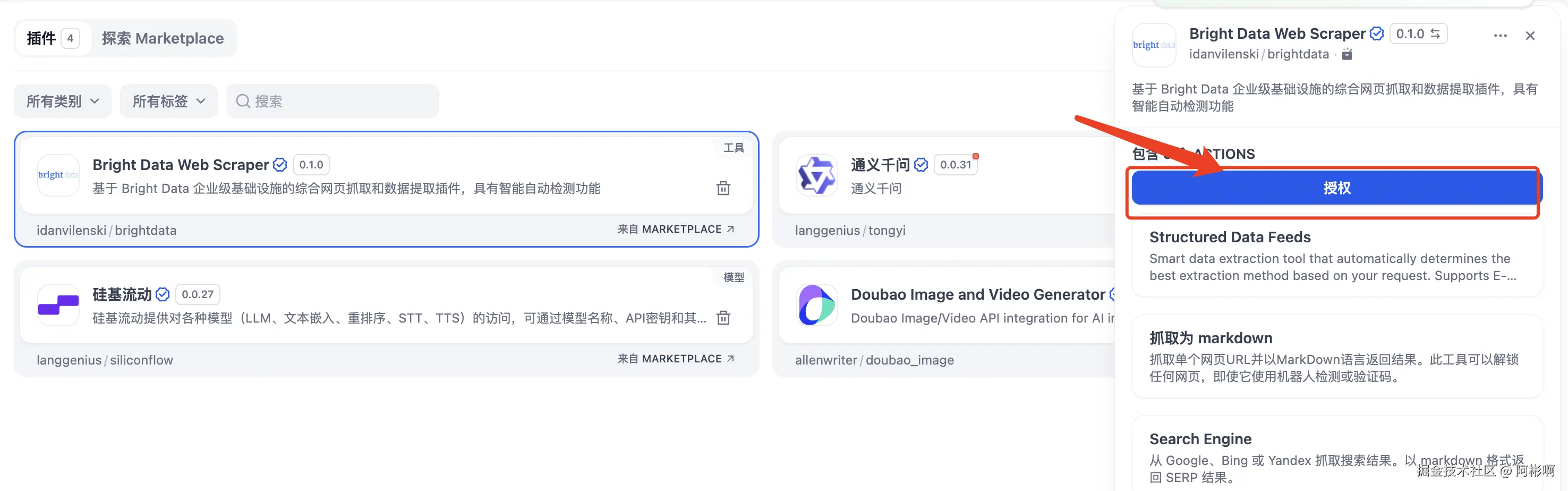The width and height of the screenshot is (1568, 491).
Task: Delete Bright Data Web Scraper plugin via trash icon
Action: coord(723,188)
